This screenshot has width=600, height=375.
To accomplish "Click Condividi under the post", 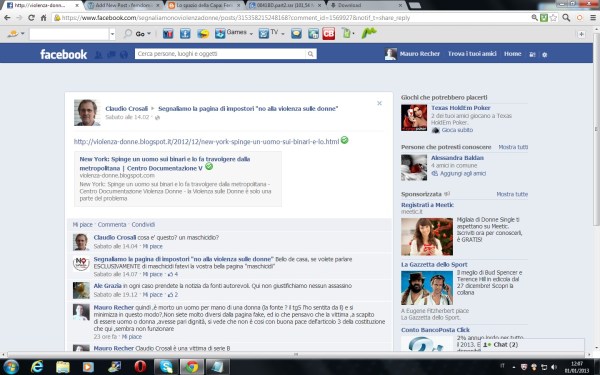I will [143, 225].
